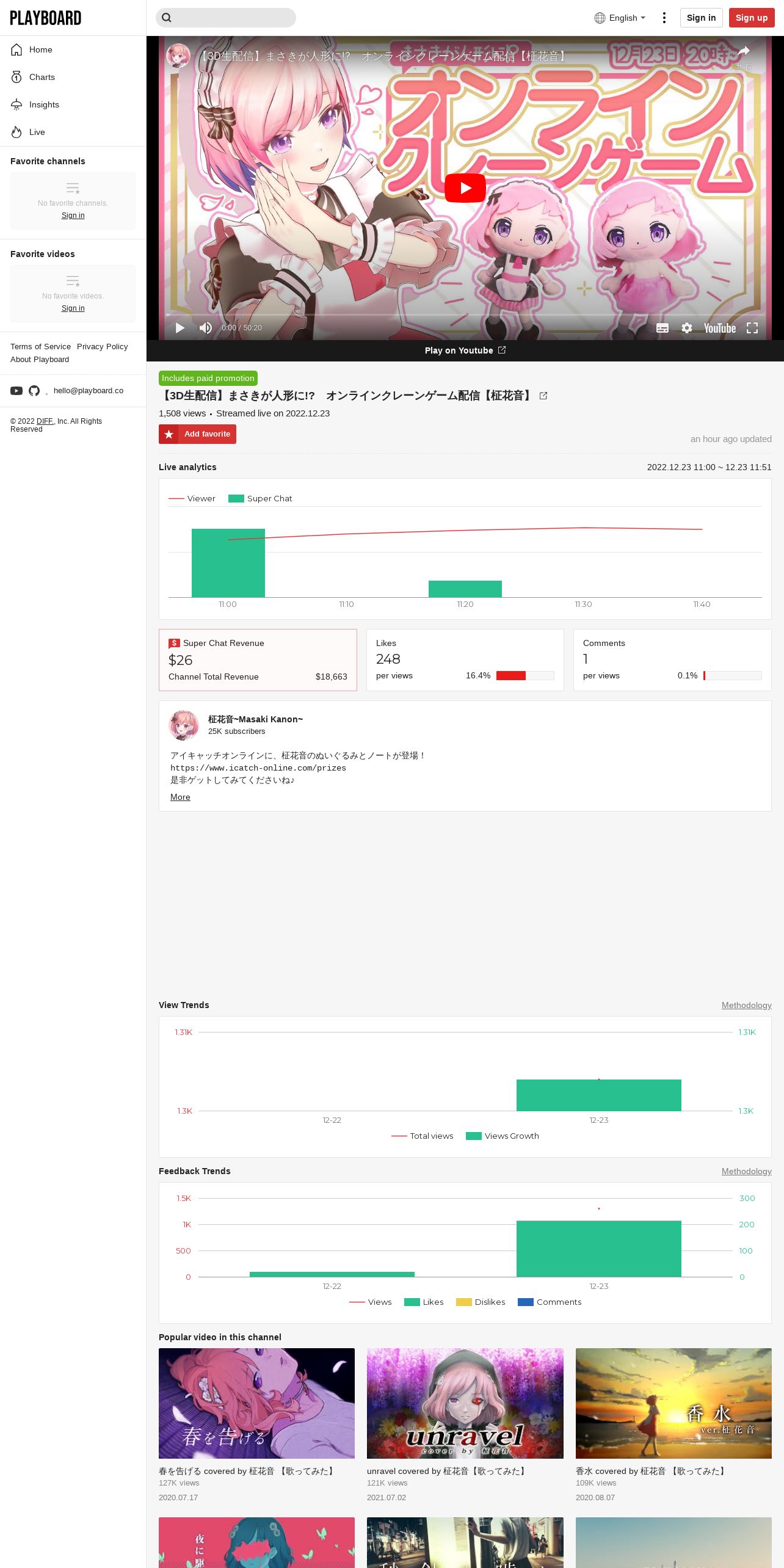Click the Home house icon

(x=16, y=49)
